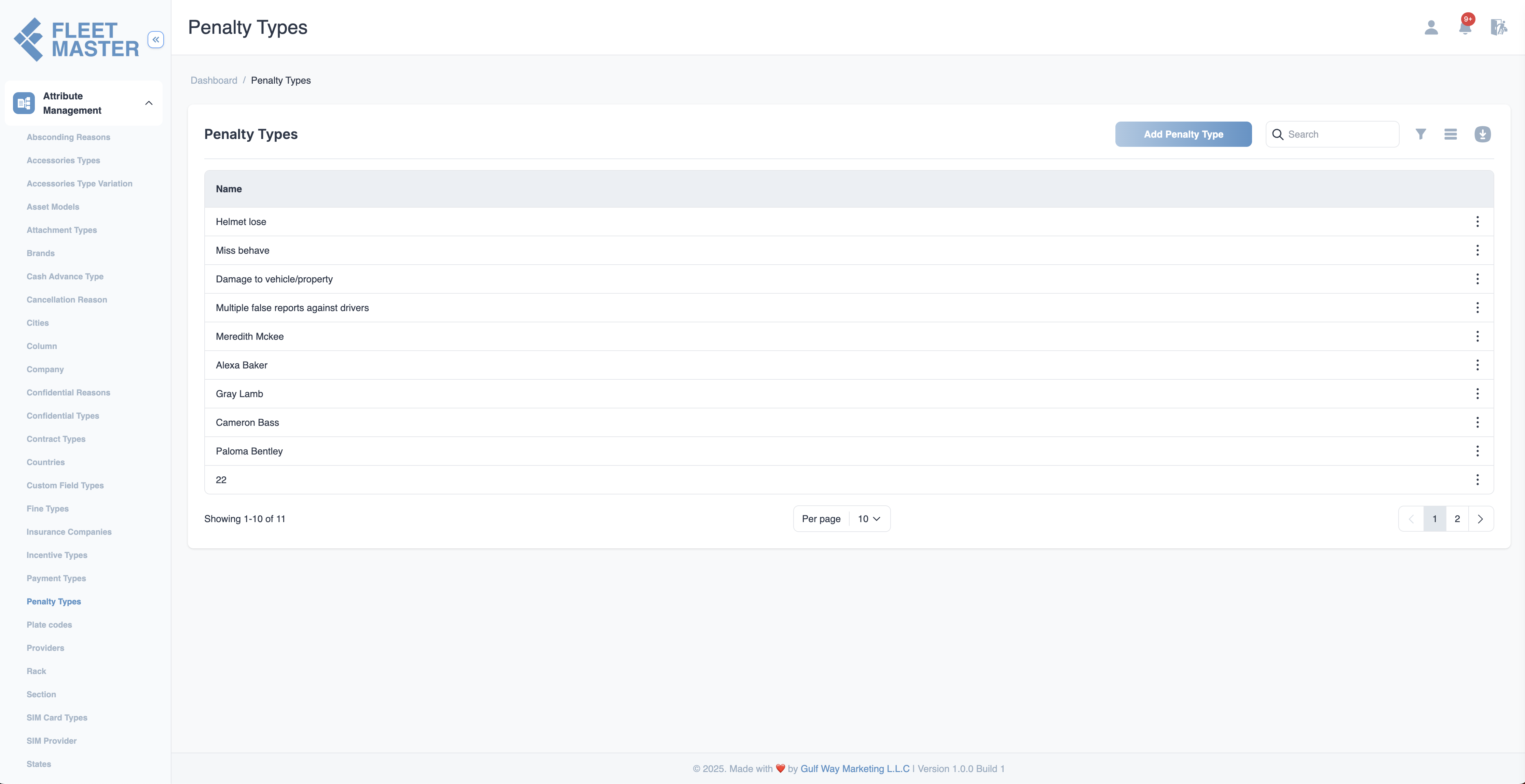Open States in sidebar
Screen dimensions: 1525x784
(39, 765)
